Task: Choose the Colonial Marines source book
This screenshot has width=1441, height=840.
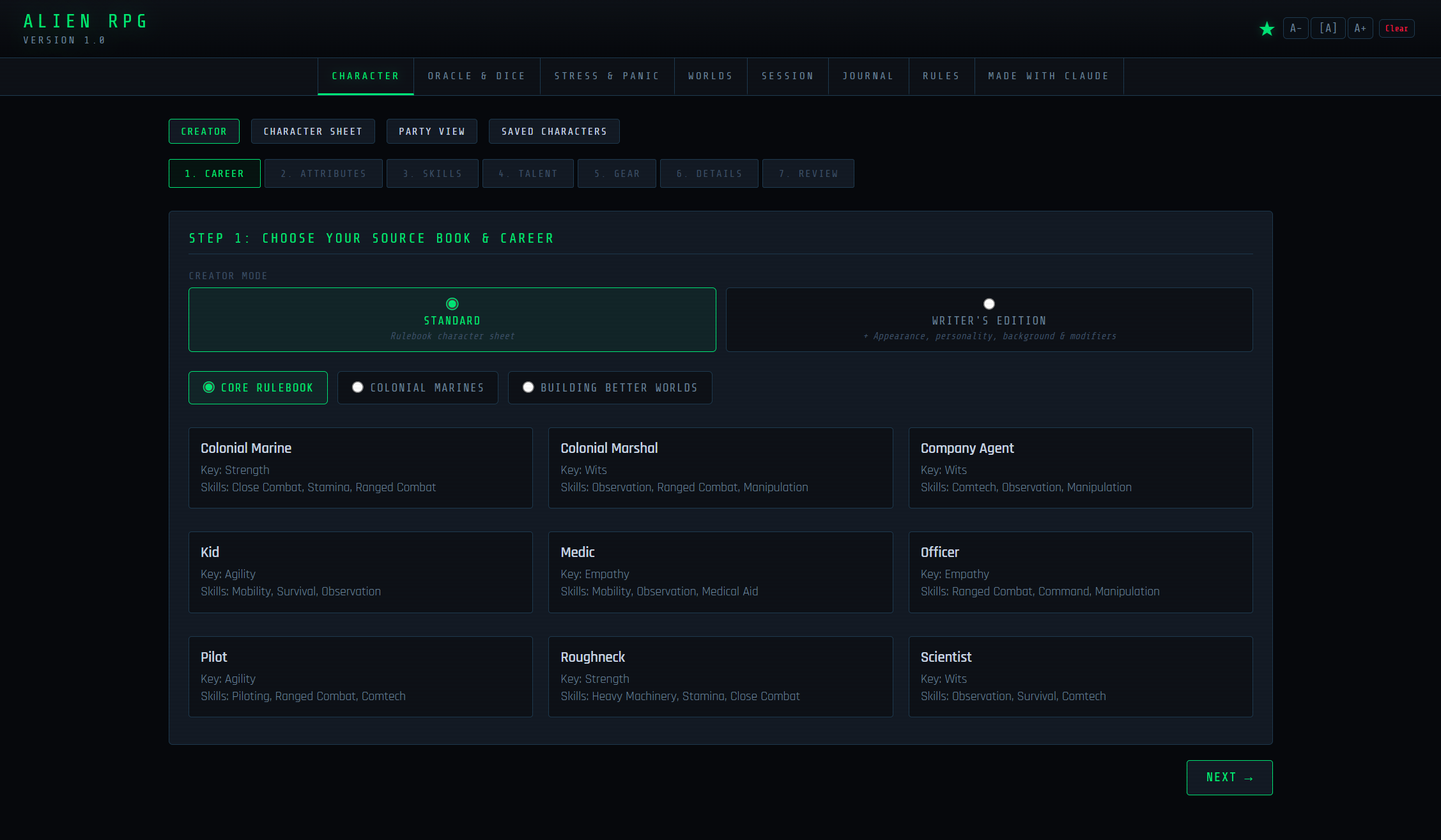Action: [x=418, y=388]
